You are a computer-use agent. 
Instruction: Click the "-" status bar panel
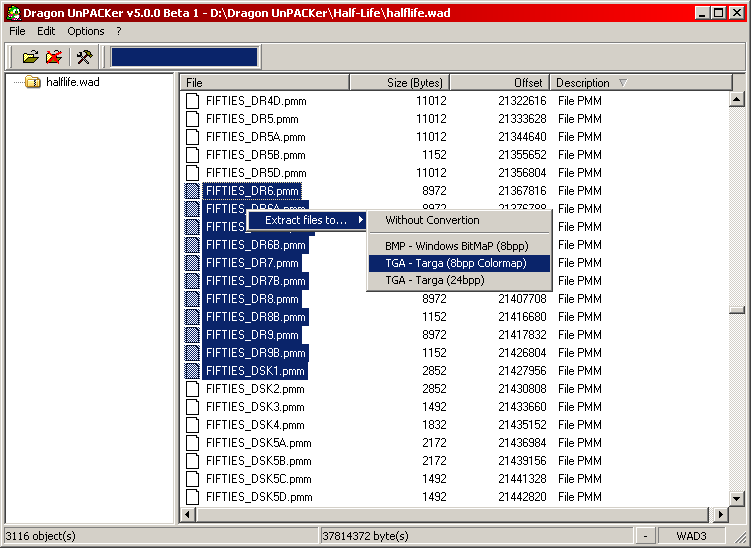pos(646,536)
